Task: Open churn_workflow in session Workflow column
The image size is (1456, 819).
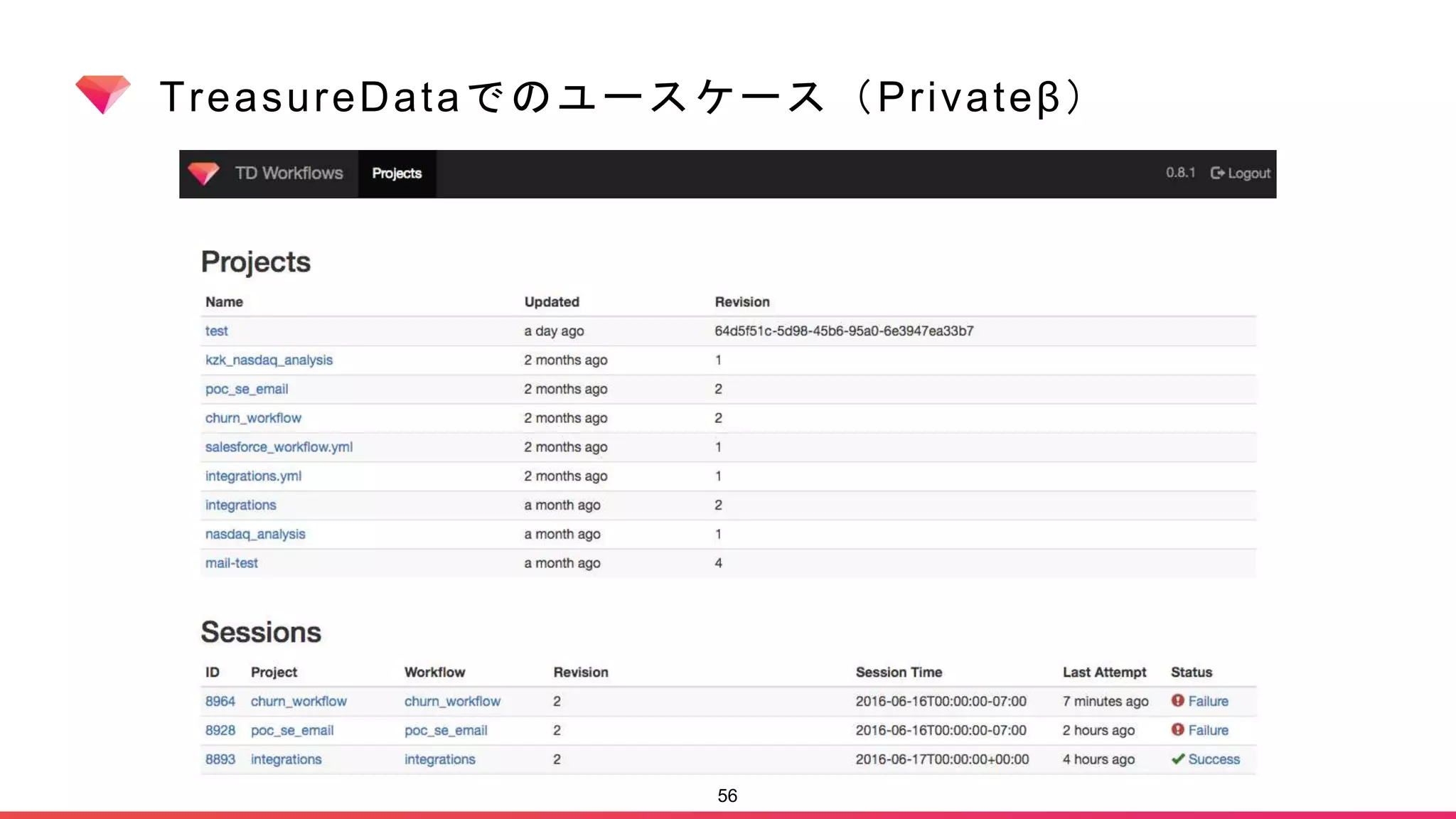Action: [452, 702]
